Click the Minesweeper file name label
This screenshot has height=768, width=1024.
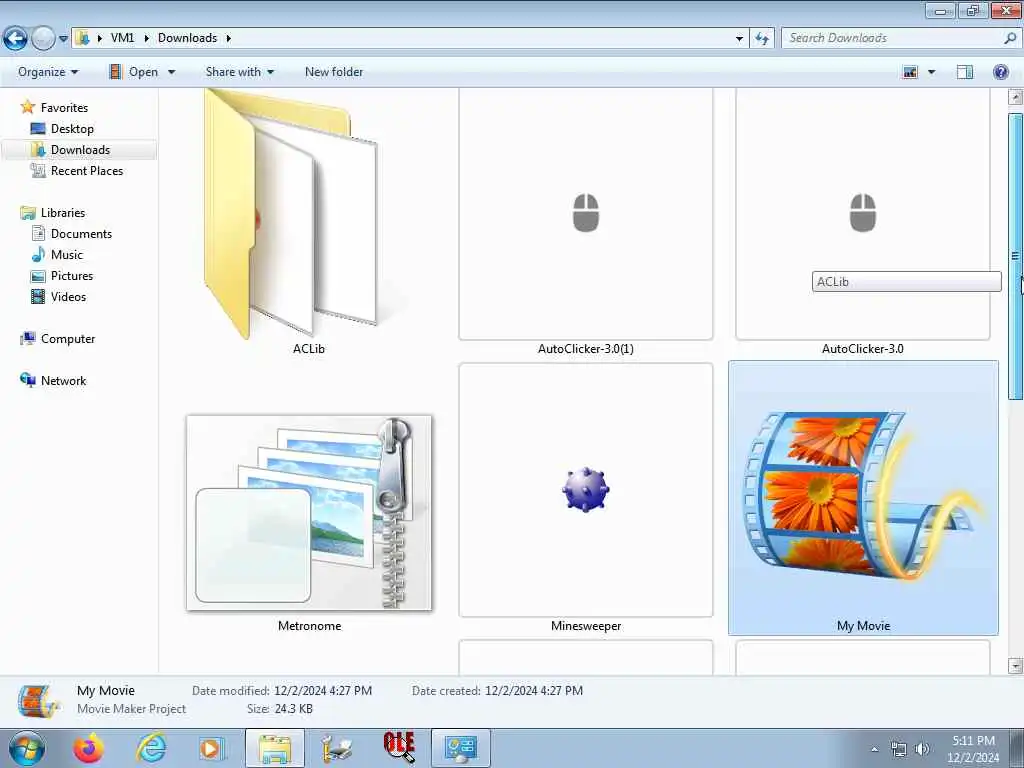[586, 626]
